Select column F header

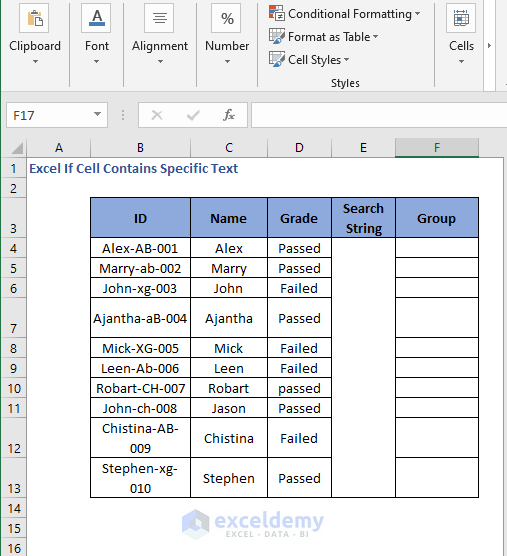(x=437, y=148)
